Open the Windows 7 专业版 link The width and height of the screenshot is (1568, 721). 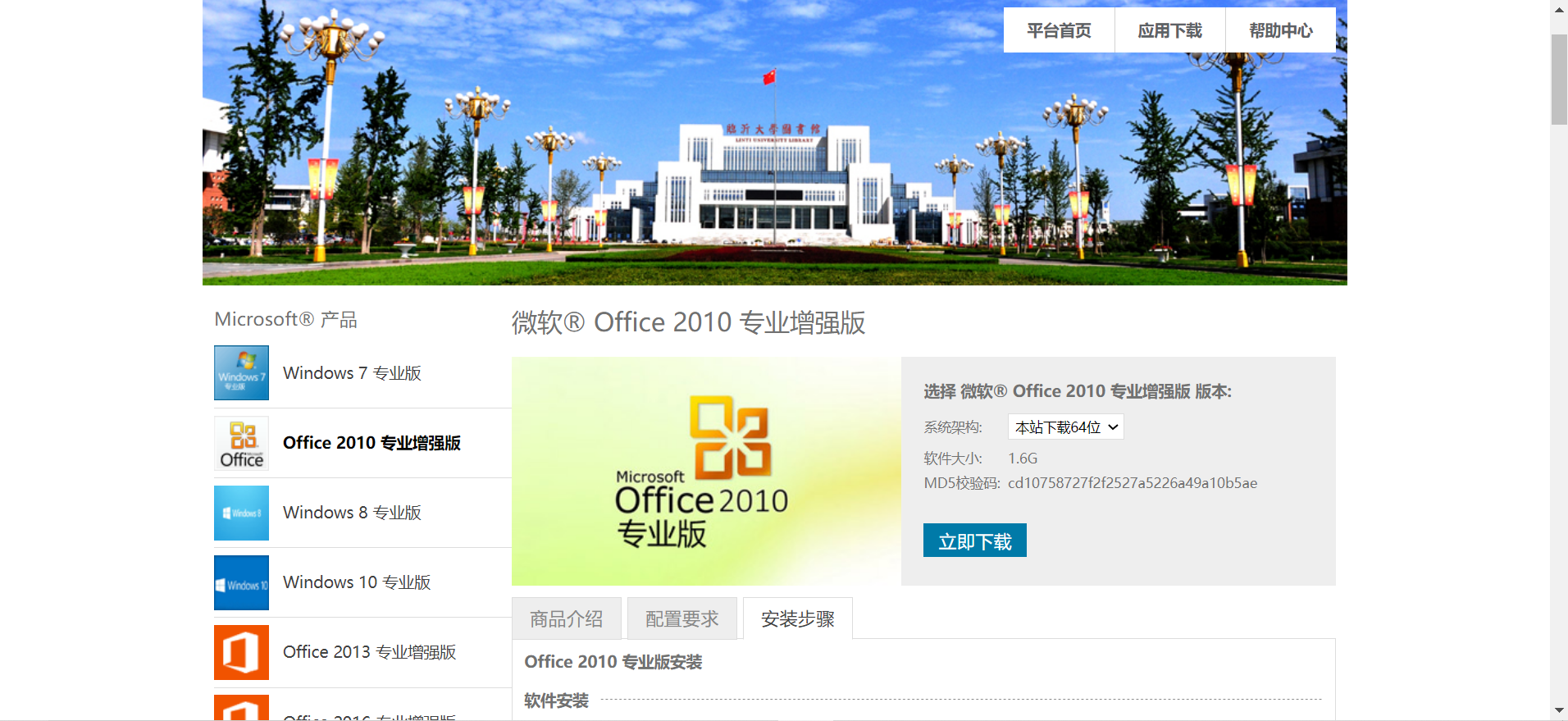(352, 373)
